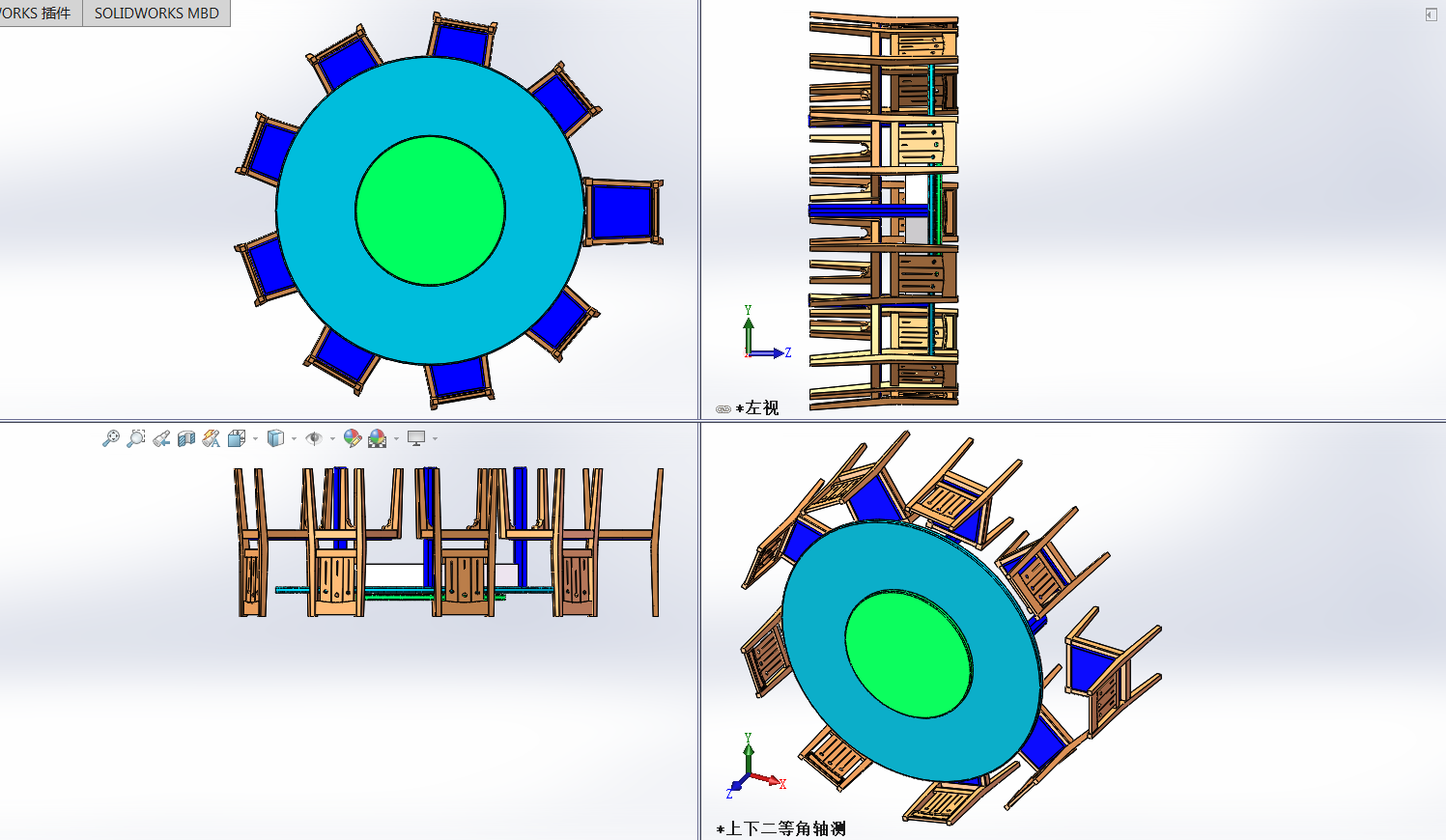Image resolution: width=1446 pixels, height=840 pixels.
Task: Click the link-views chain icon beside *左视
Action: [x=723, y=409]
